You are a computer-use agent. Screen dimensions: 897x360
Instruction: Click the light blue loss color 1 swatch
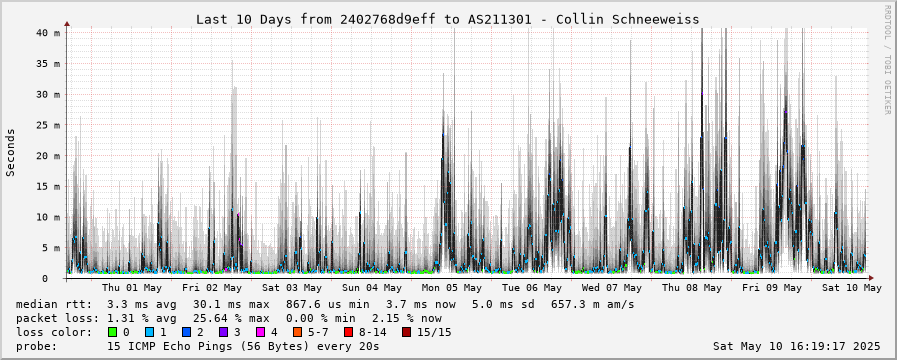(149, 332)
